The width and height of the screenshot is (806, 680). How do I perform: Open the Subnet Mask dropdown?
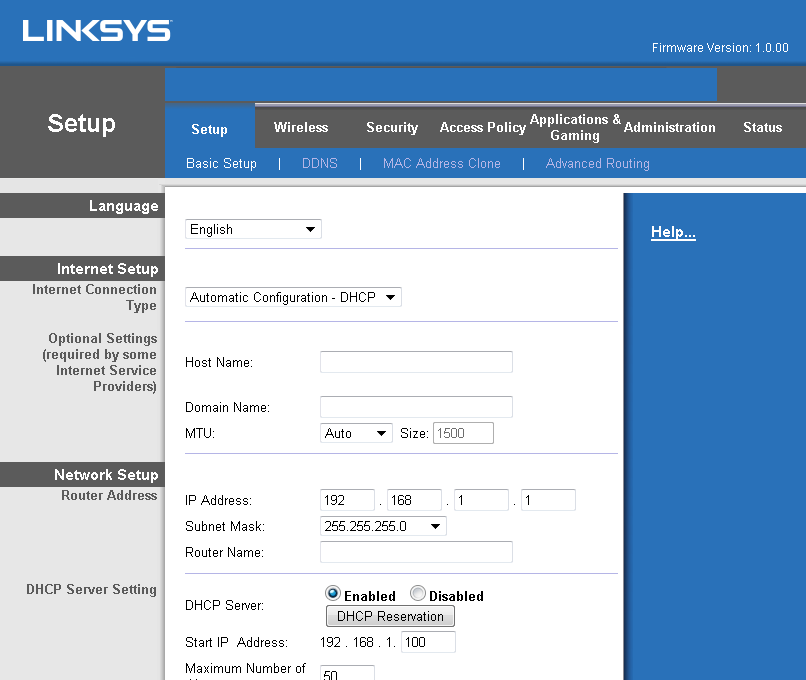[383, 526]
